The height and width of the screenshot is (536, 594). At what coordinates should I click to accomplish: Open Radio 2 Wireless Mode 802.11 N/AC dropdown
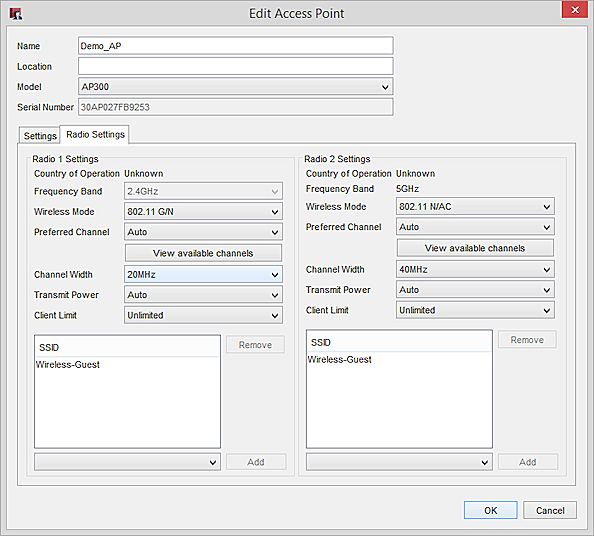(475, 206)
